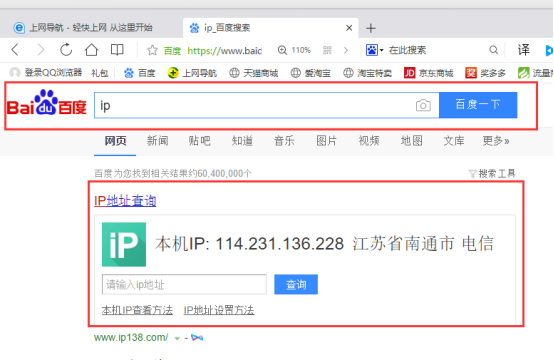Image resolution: width=554 pixels, height=360 pixels.
Task: Click the green iP logo
Action: pyautogui.click(x=124, y=244)
